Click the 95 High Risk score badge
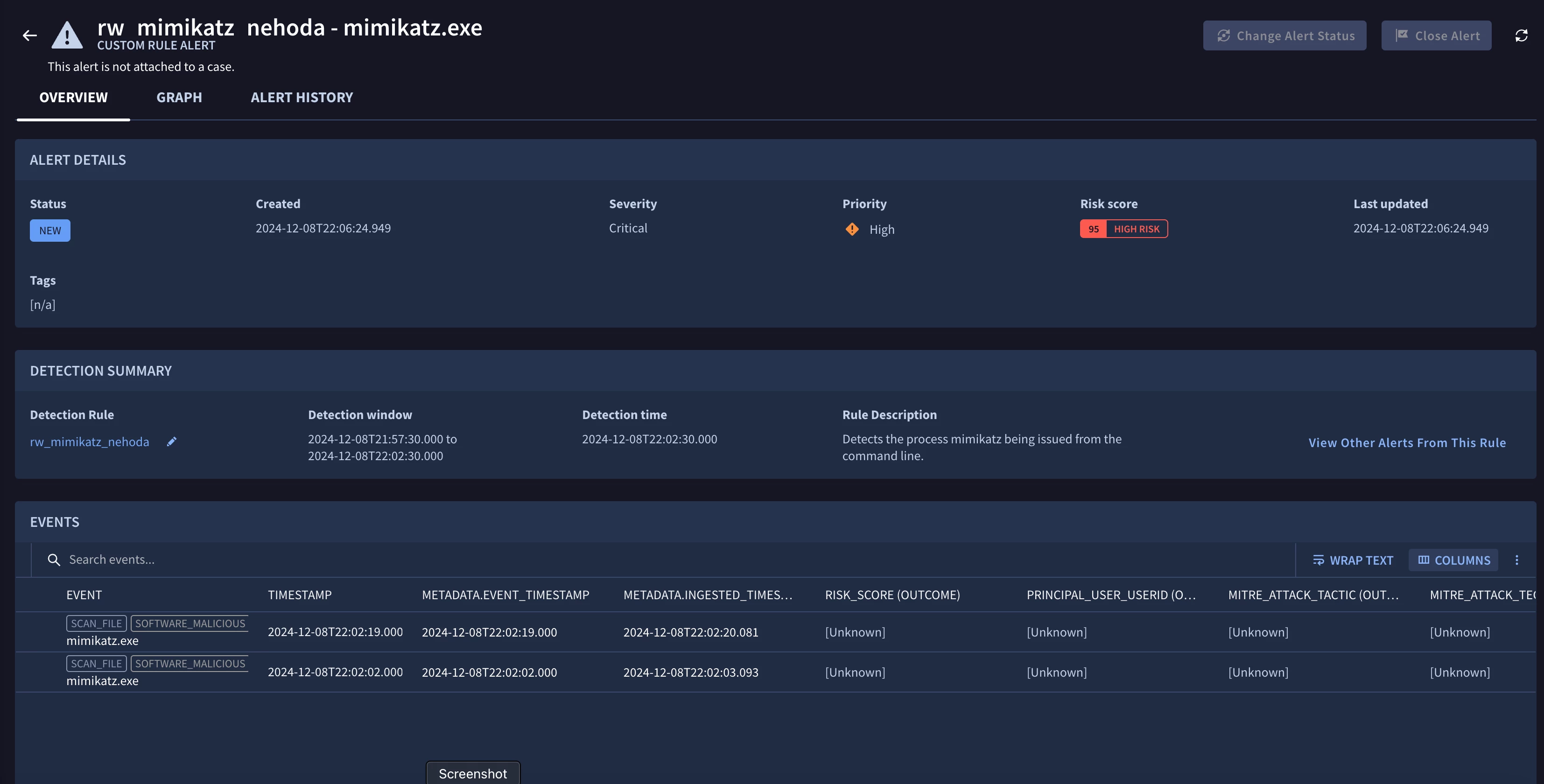 coord(1124,228)
